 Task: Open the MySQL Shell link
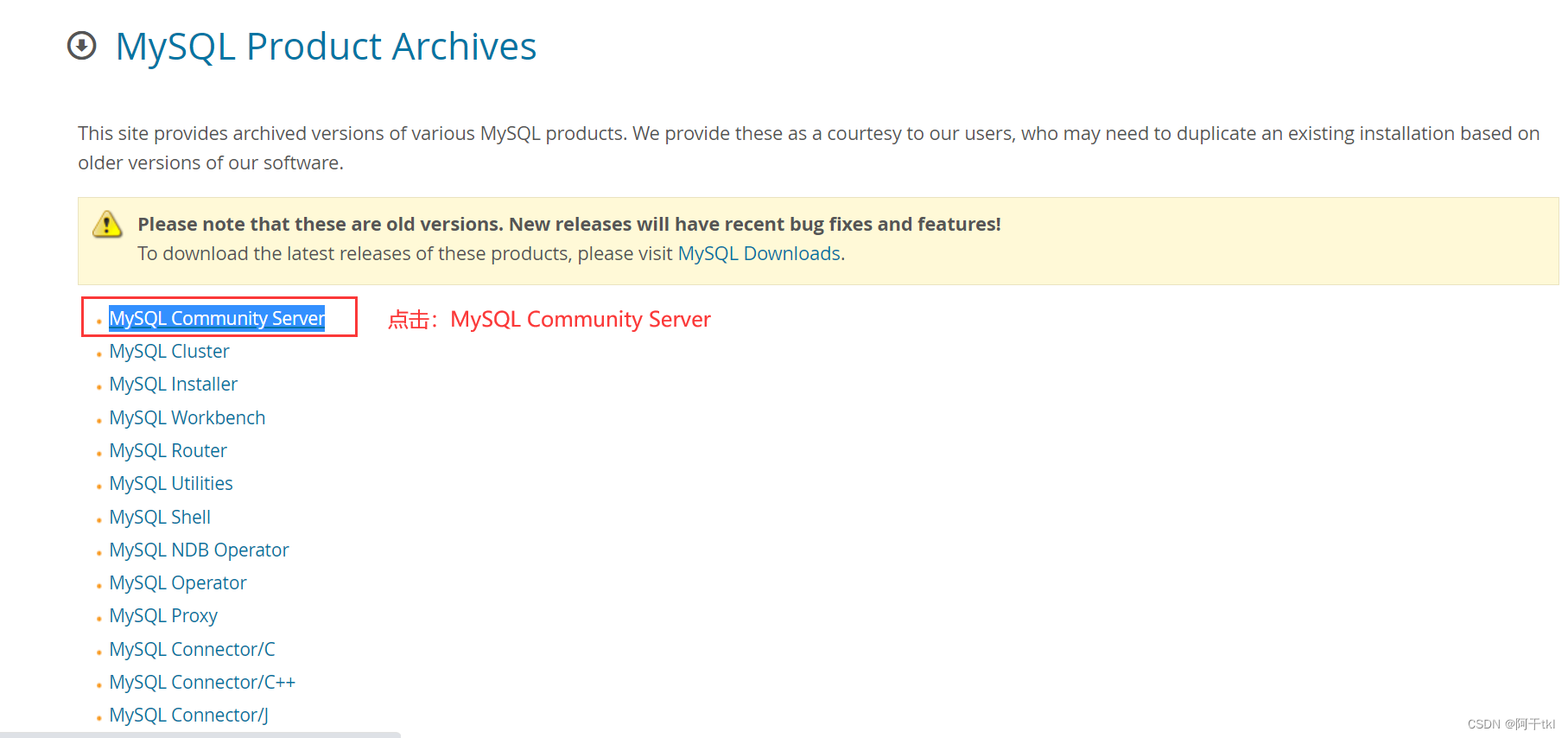pyautogui.click(x=160, y=518)
